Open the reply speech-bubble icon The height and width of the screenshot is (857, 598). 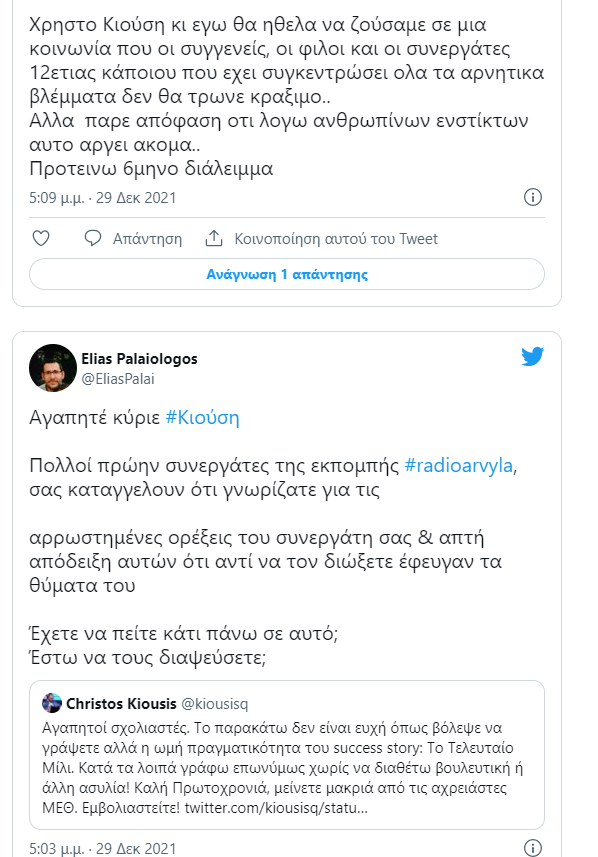click(93, 238)
